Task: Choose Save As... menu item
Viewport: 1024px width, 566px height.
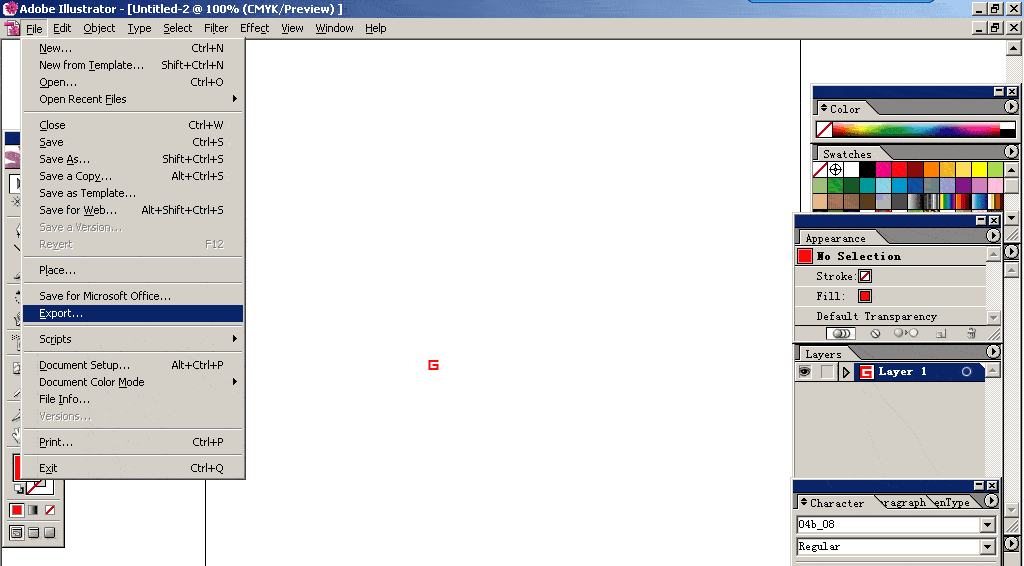Action: click(133, 159)
